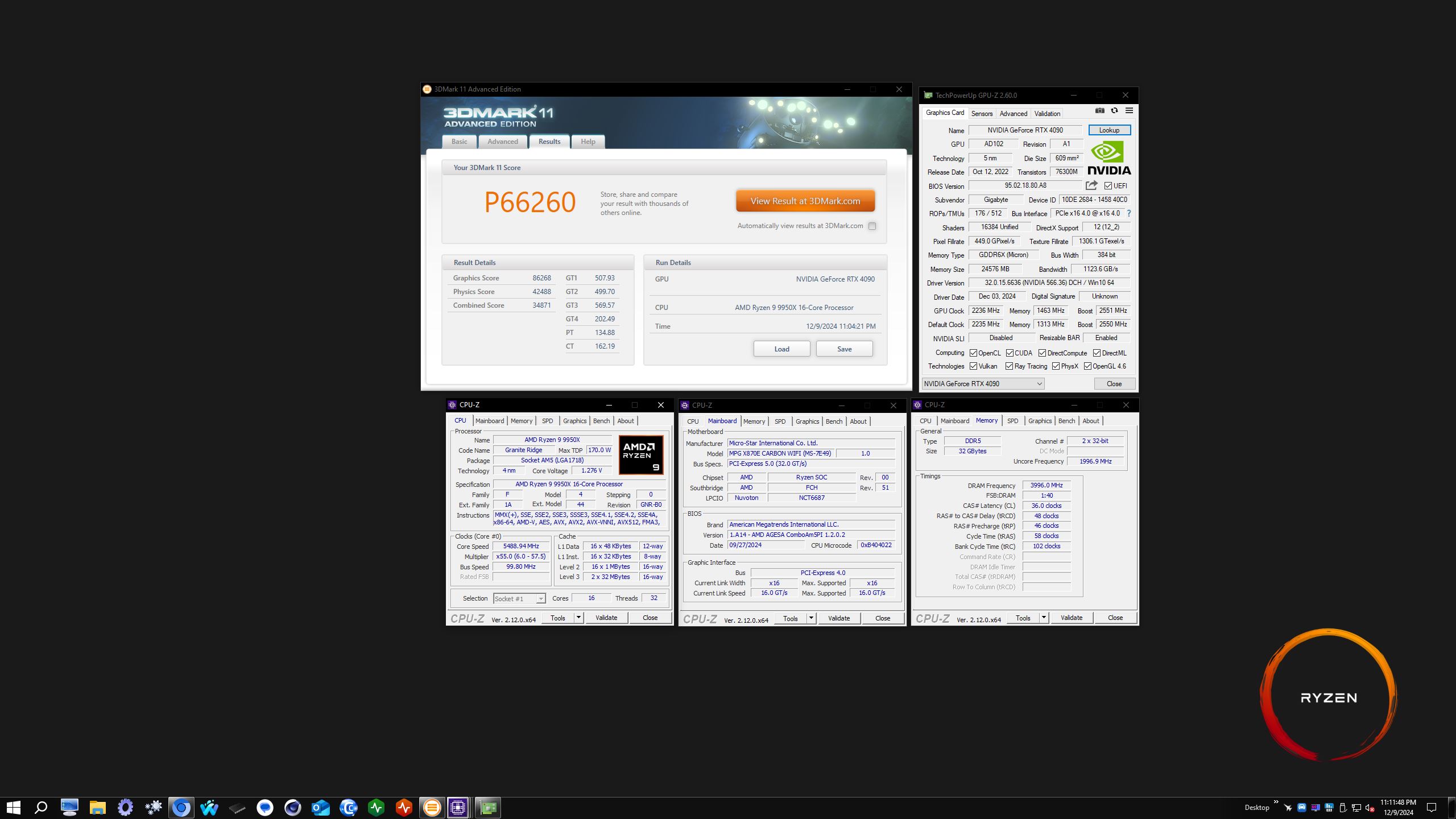This screenshot has width=1456, height=819.
Task: Refresh GPU-Z readings using the refresh icon
Action: [x=1115, y=111]
